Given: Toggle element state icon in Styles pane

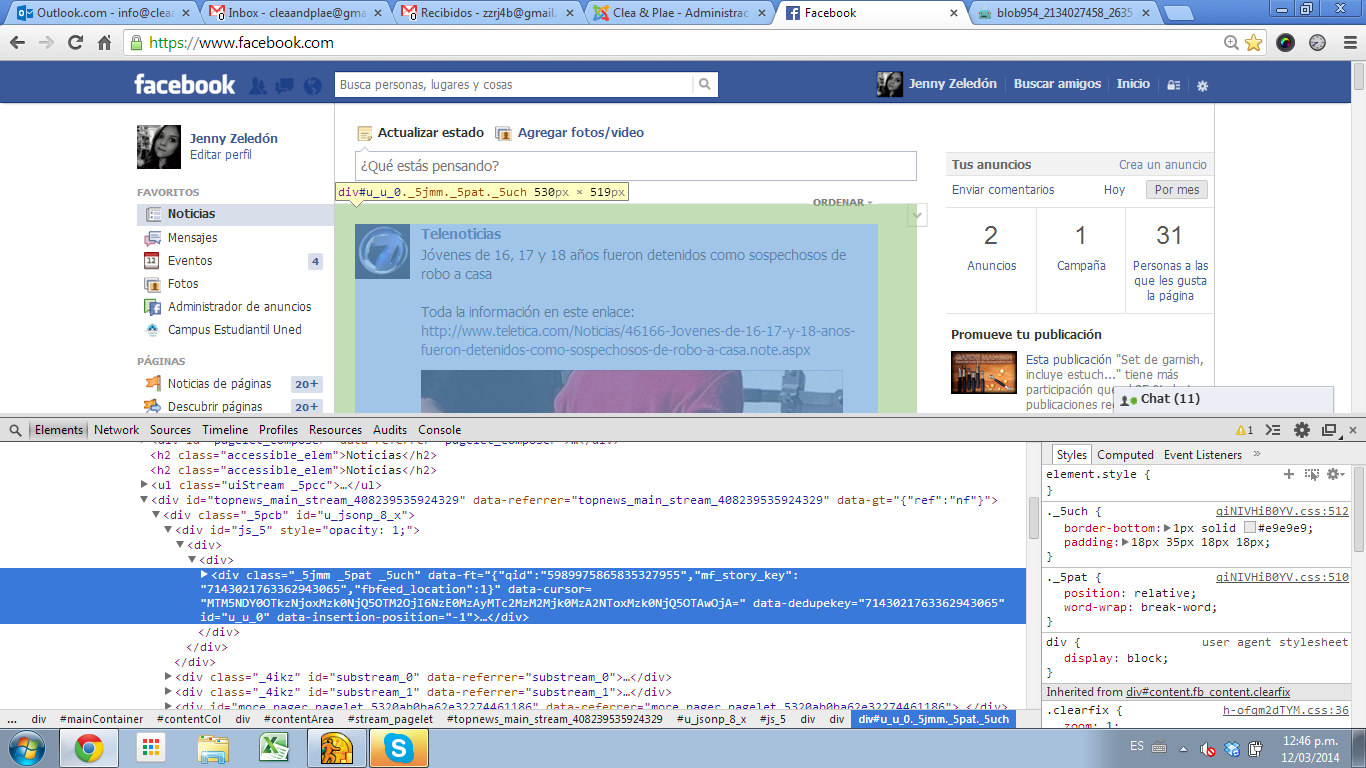Looking at the screenshot, I should 1311,474.
